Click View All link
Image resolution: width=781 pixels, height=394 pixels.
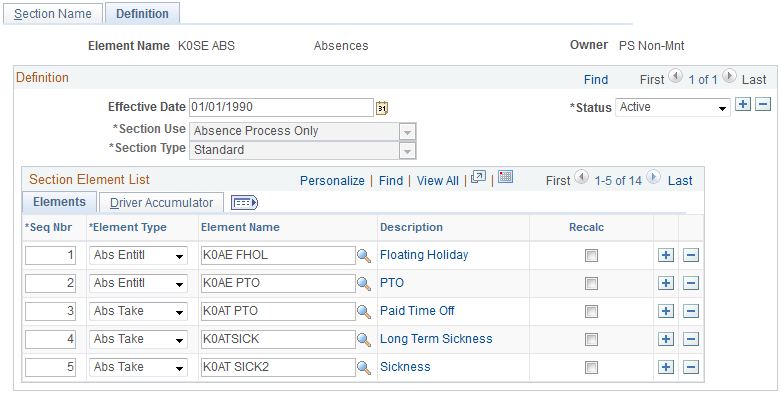click(x=438, y=180)
